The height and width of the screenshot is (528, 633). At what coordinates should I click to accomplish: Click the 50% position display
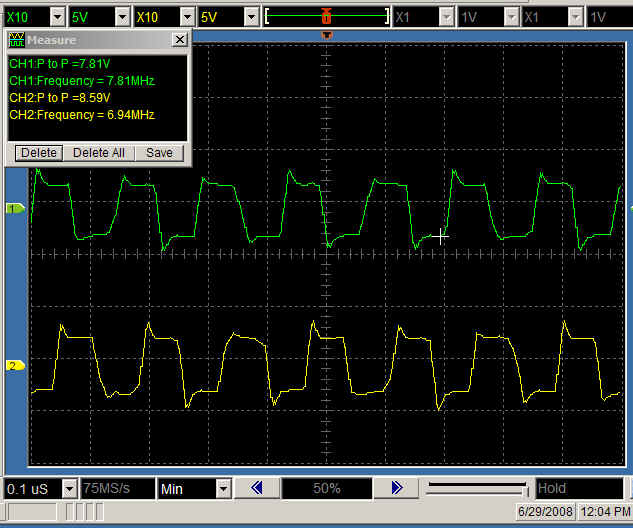click(x=327, y=488)
